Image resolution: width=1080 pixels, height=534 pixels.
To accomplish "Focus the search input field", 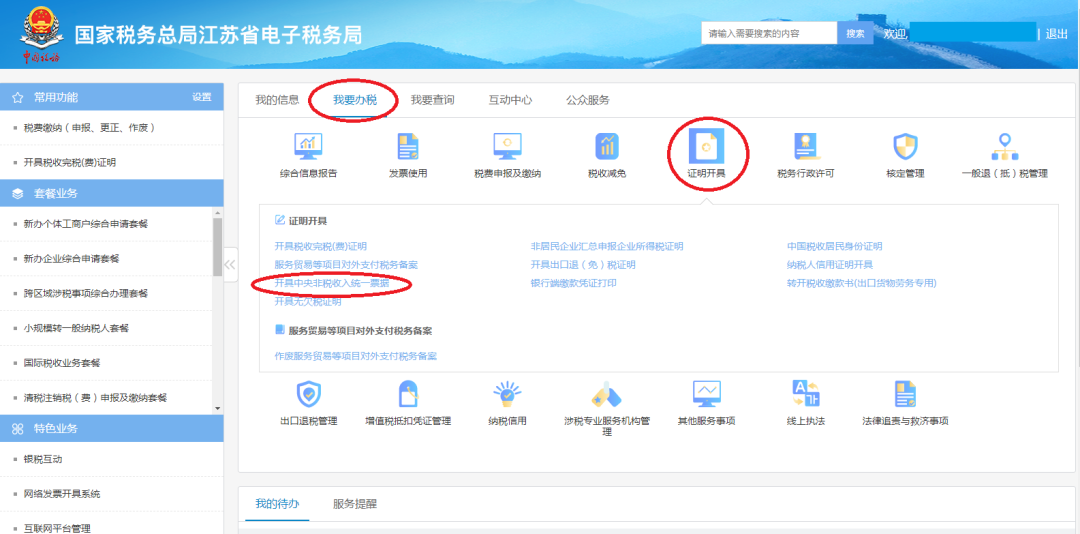I will click(x=769, y=33).
